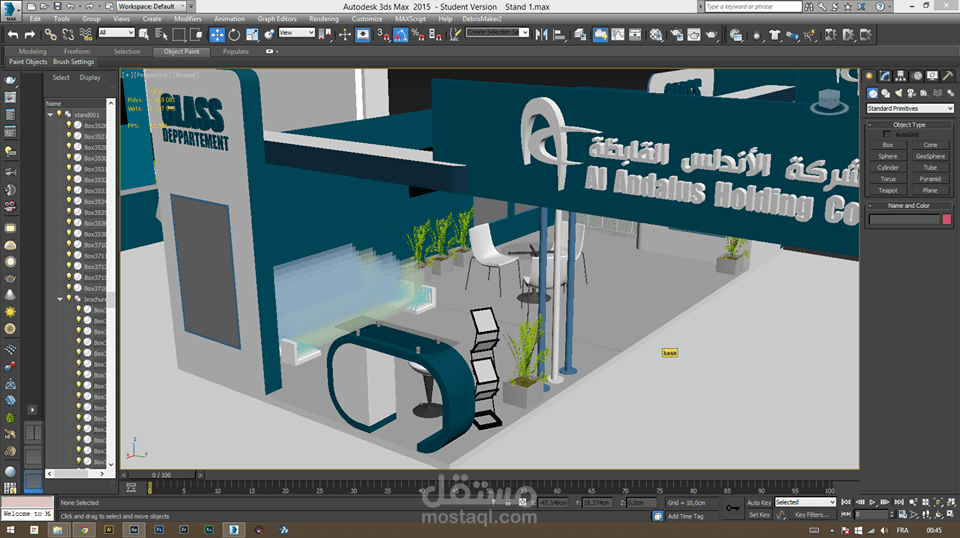Click the Save File floppy icon
Image resolution: width=960 pixels, height=538 pixels.
(57, 6)
